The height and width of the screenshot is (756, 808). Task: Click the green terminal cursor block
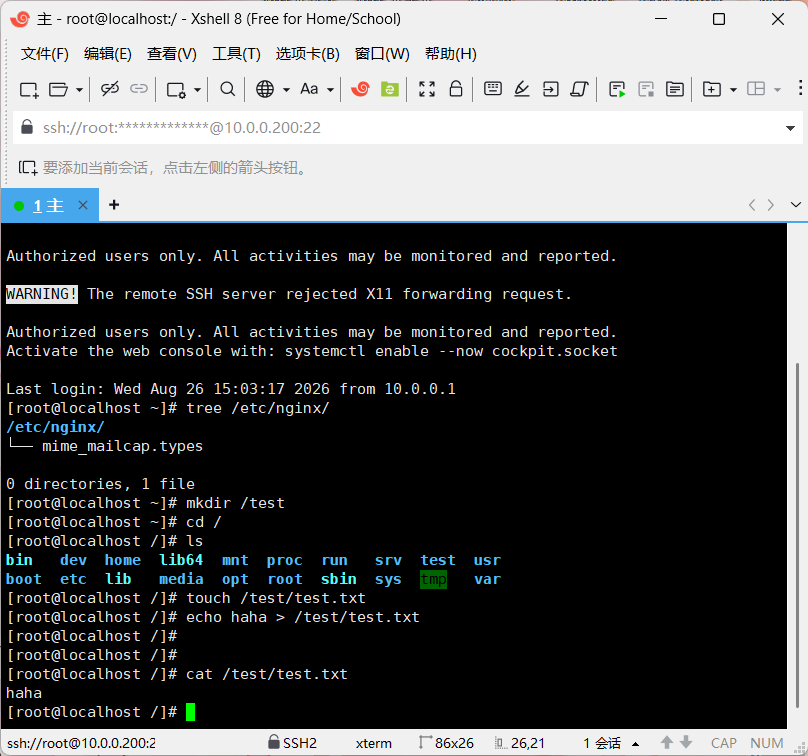point(190,712)
